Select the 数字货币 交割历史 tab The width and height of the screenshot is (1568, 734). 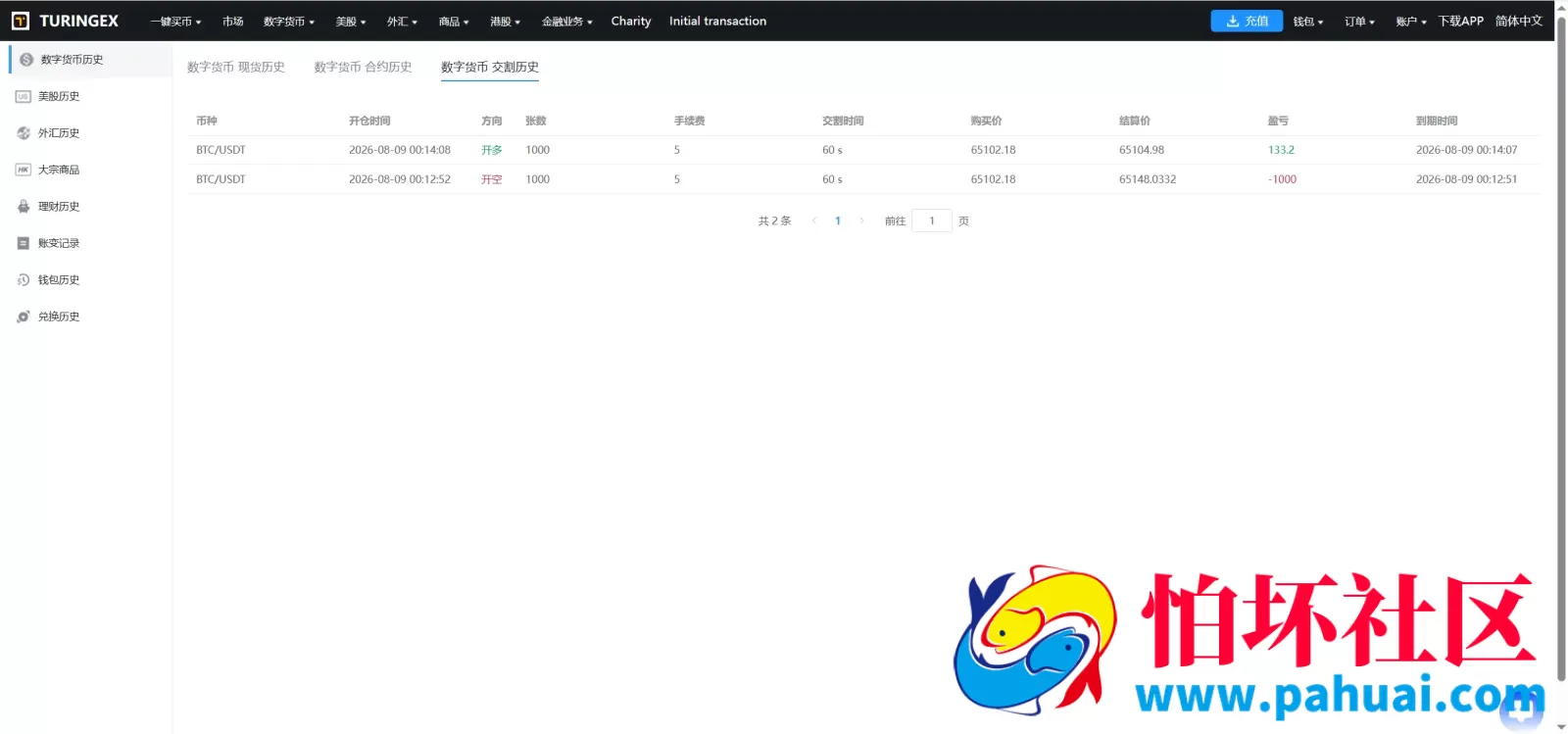[x=490, y=67]
